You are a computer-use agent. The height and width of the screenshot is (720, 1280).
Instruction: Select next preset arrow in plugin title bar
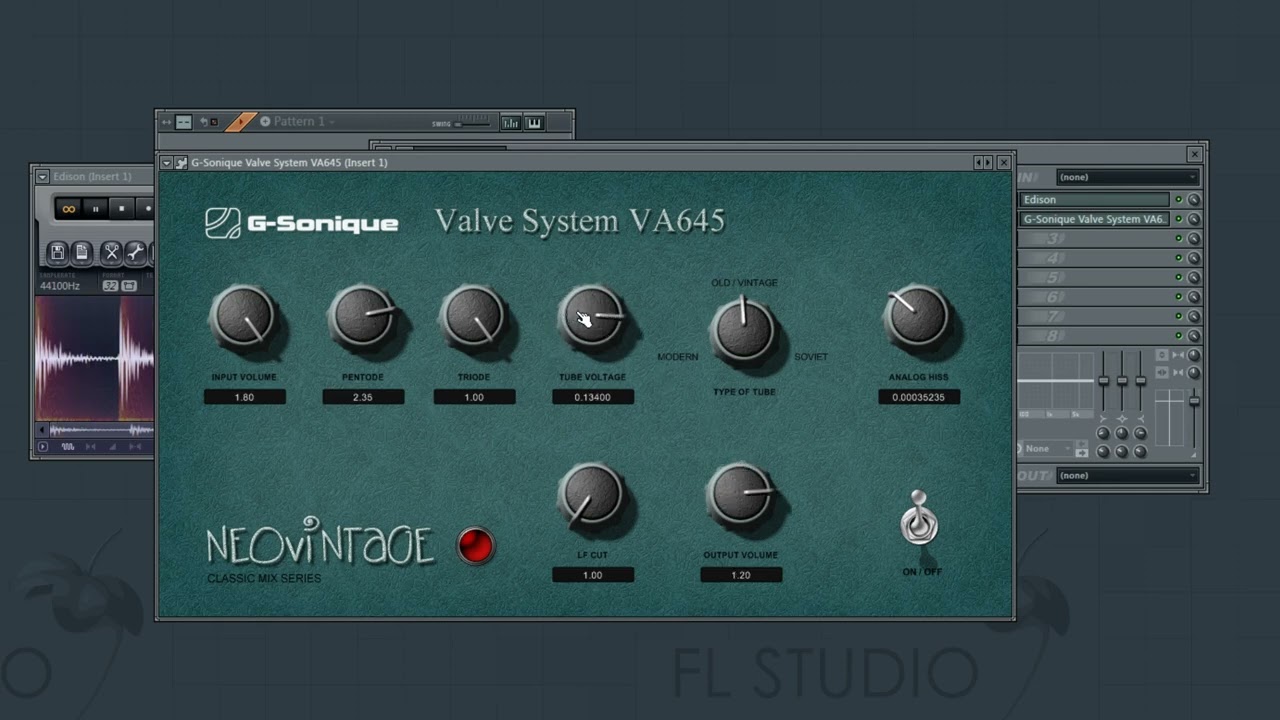pos(989,162)
